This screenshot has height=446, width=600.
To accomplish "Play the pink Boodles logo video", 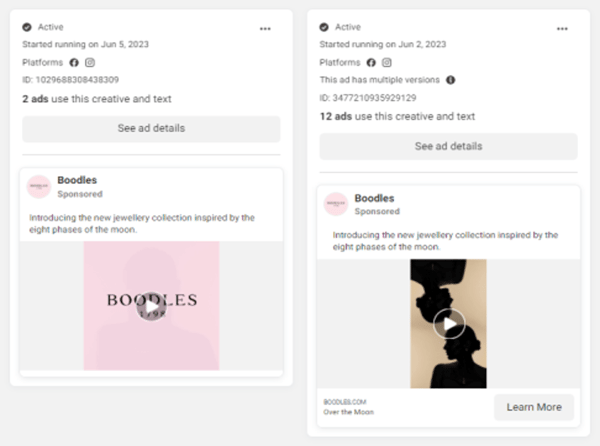I will 150,305.
